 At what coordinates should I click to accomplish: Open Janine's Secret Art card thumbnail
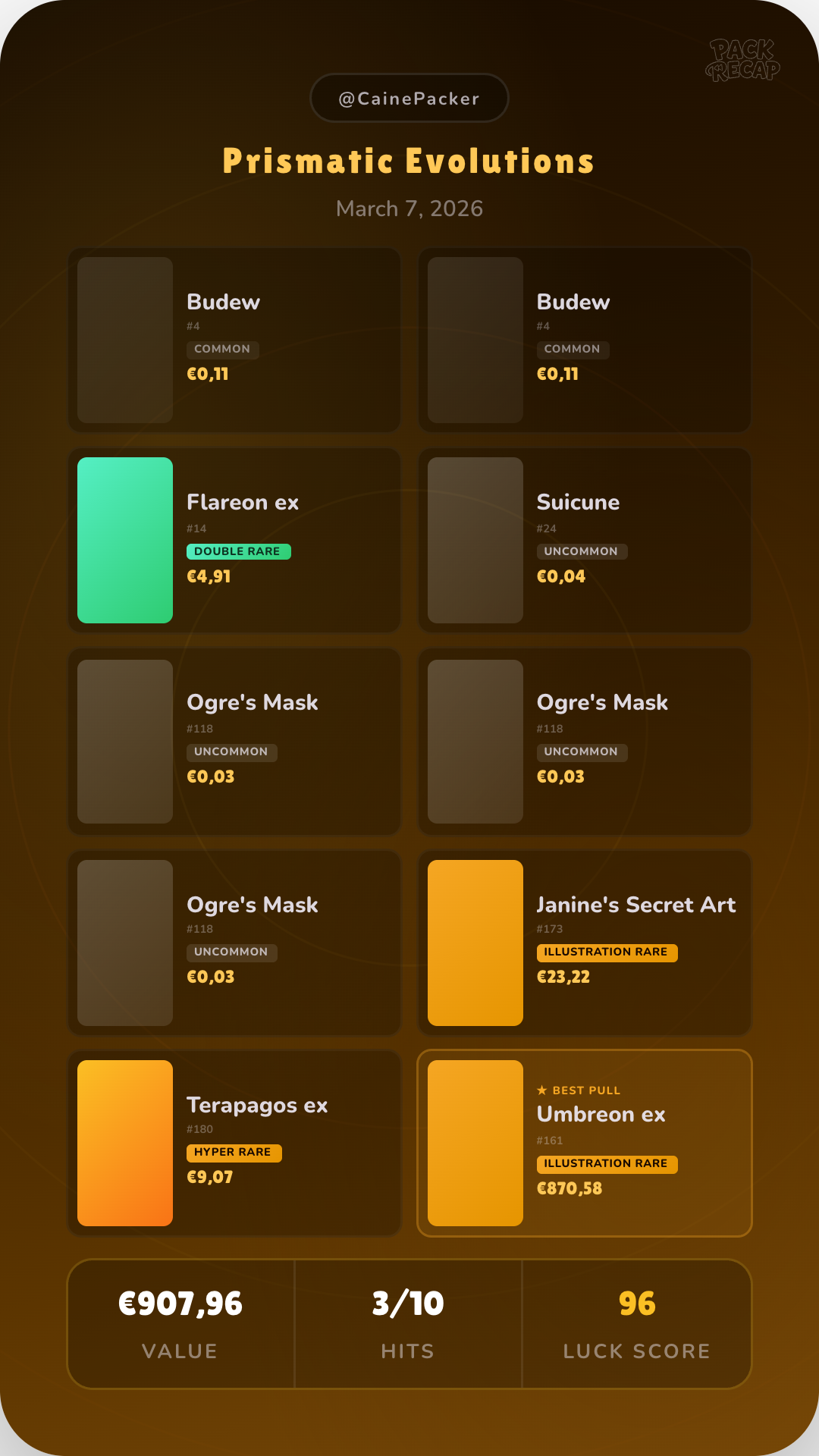pos(475,943)
